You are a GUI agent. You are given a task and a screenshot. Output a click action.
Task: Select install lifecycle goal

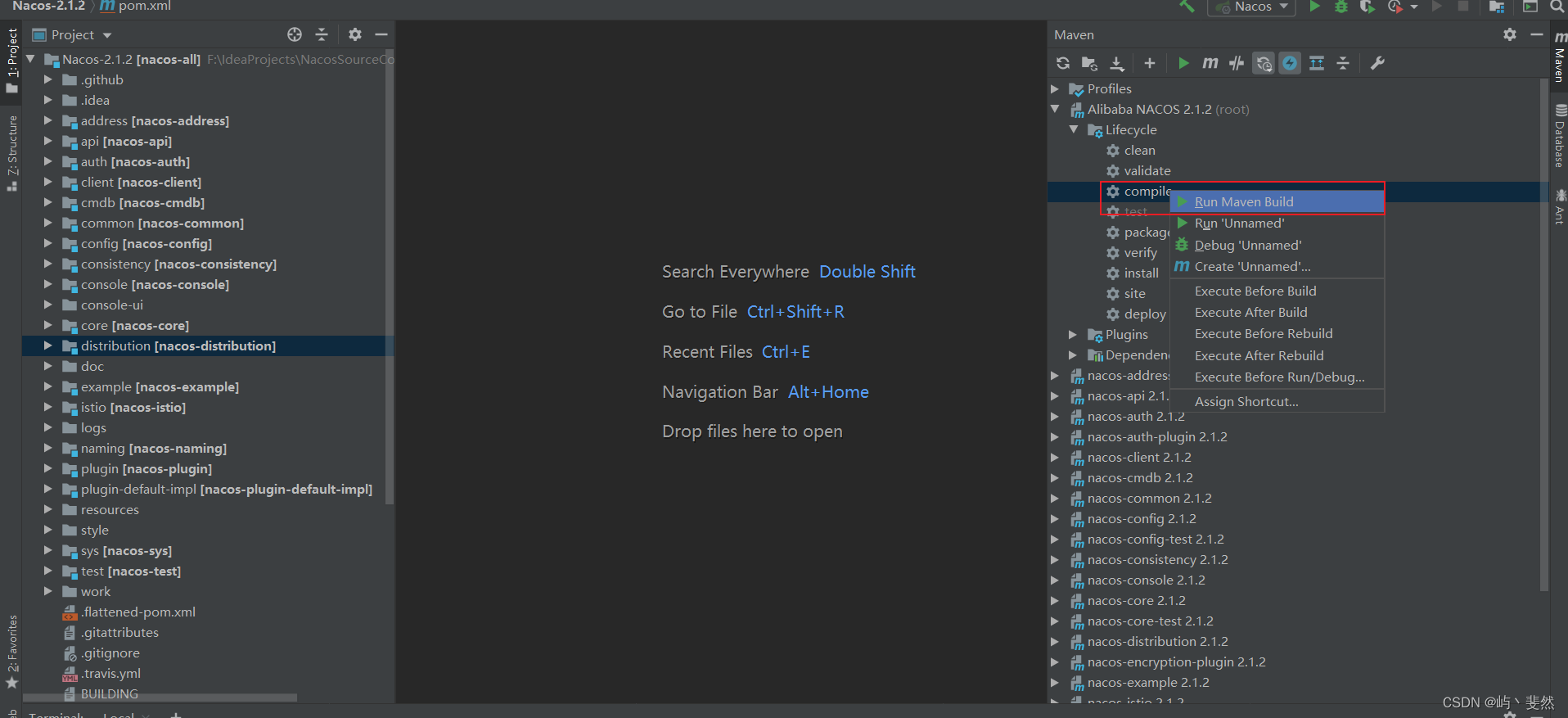tap(1132, 273)
